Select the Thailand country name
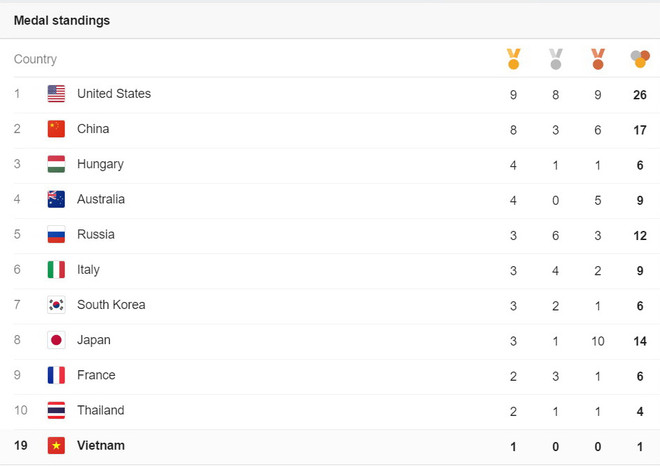Image resolution: width=660 pixels, height=466 pixels. [x=100, y=410]
